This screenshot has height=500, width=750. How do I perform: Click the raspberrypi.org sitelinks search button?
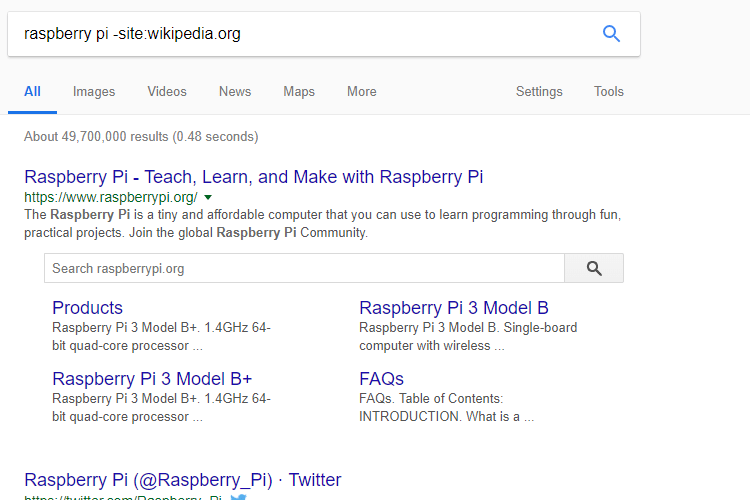pos(594,268)
